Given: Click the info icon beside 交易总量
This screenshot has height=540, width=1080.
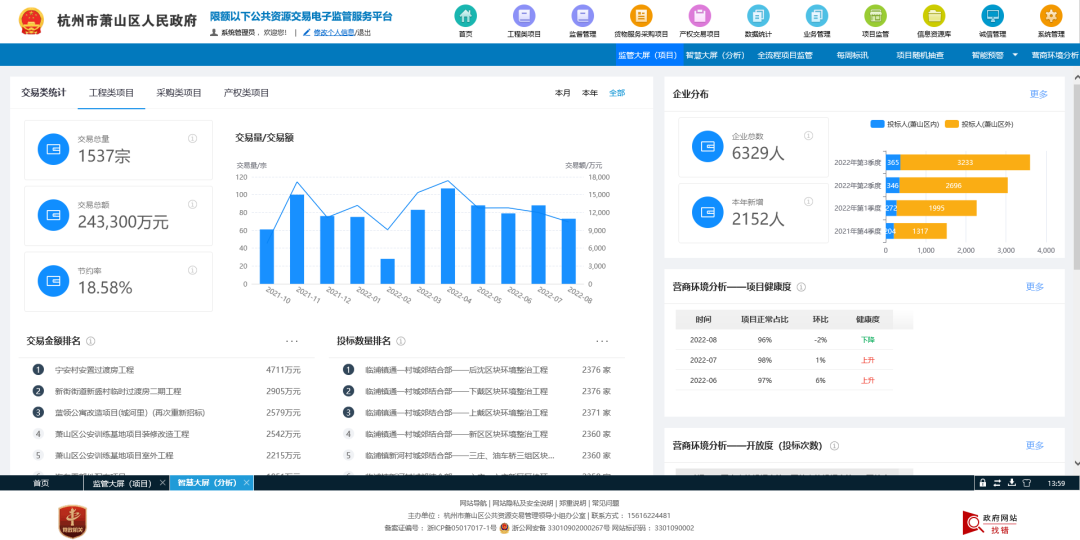Looking at the screenshot, I should (192, 138).
